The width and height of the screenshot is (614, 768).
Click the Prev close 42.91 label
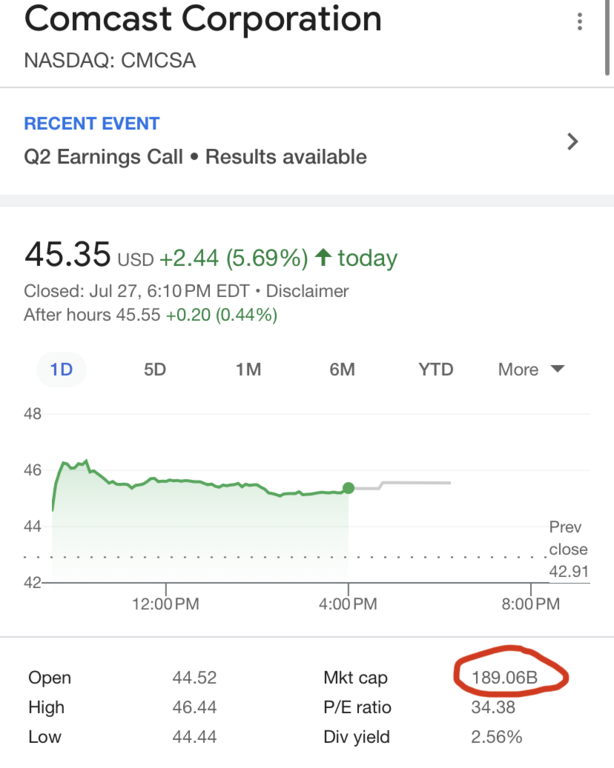click(x=568, y=549)
